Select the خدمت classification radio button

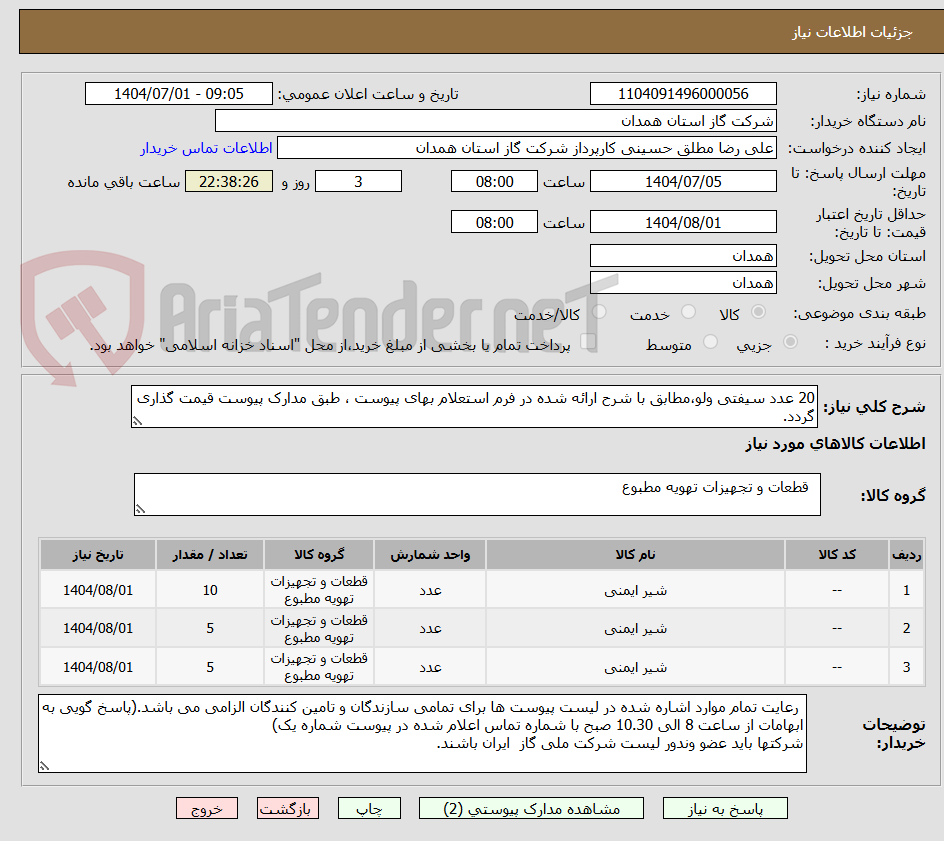point(690,311)
